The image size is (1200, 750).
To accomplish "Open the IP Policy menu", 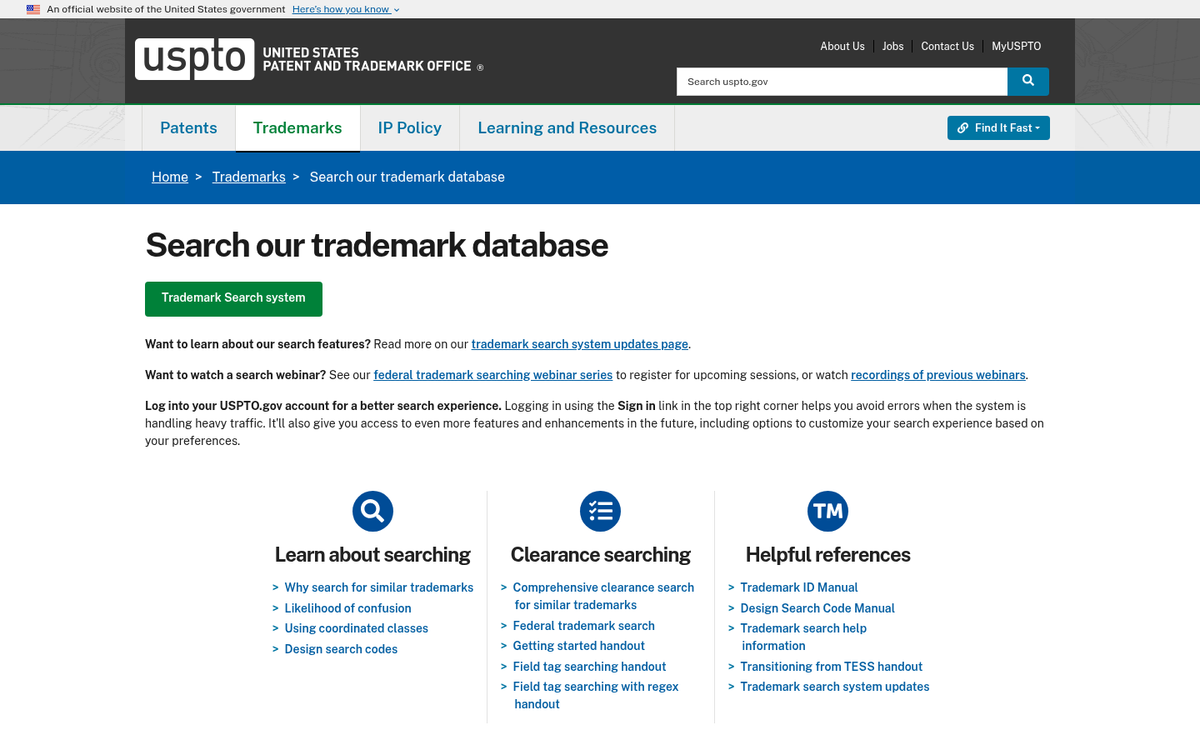I will pos(409,128).
